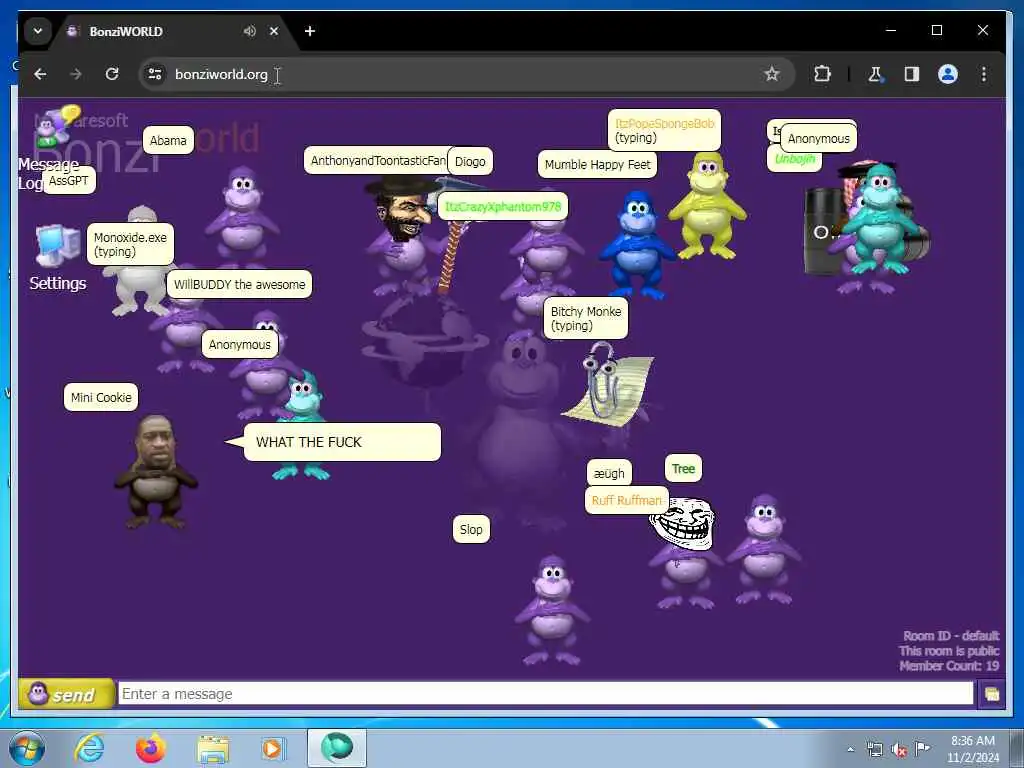Bookmark this page with the star
Screen dimensions: 1024x768
coord(771,74)
